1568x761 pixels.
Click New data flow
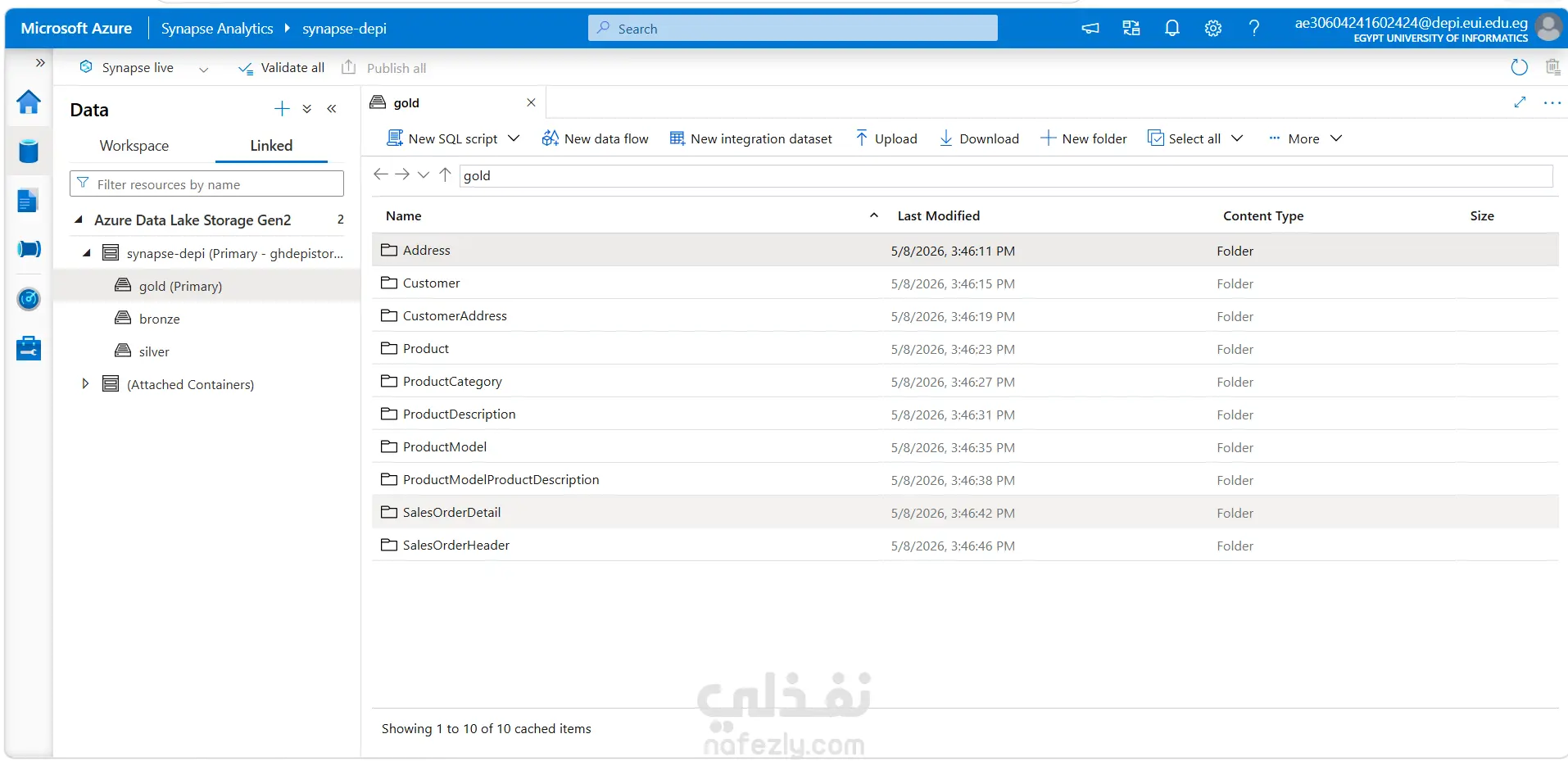596,138
